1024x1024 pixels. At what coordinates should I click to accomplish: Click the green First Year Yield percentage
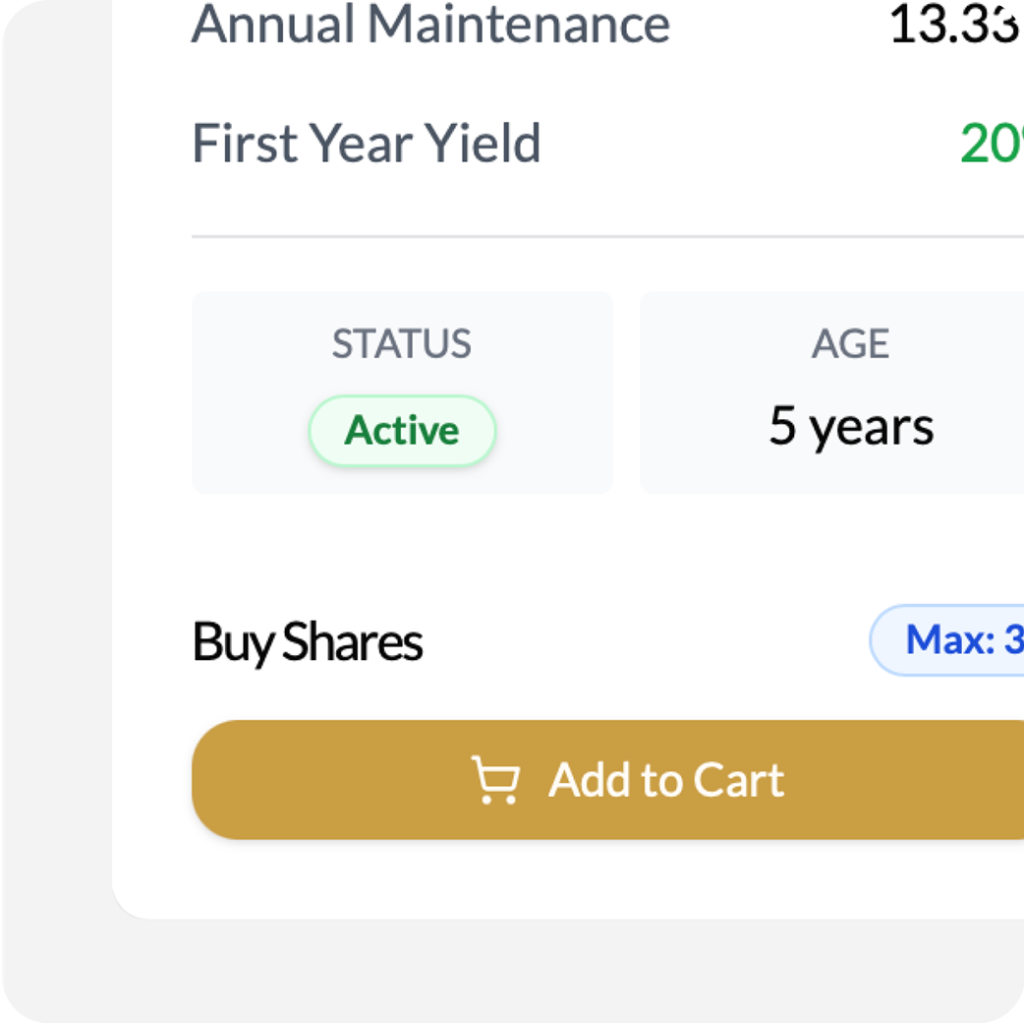pos(990,144)
